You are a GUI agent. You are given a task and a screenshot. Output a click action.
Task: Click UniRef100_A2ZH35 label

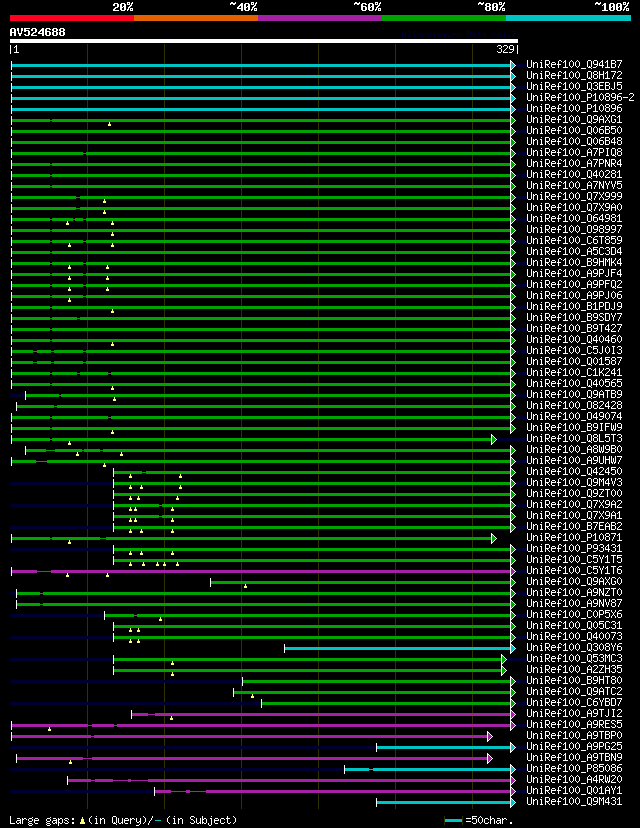574,669
